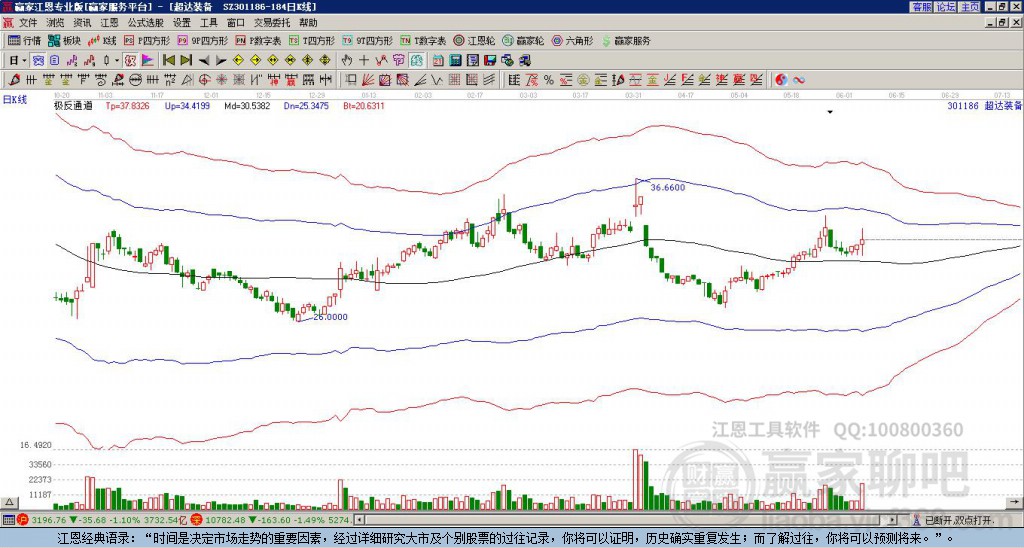
Task: Click the 已断开,双点打开 connection status
Action: (x=959, y=520)
